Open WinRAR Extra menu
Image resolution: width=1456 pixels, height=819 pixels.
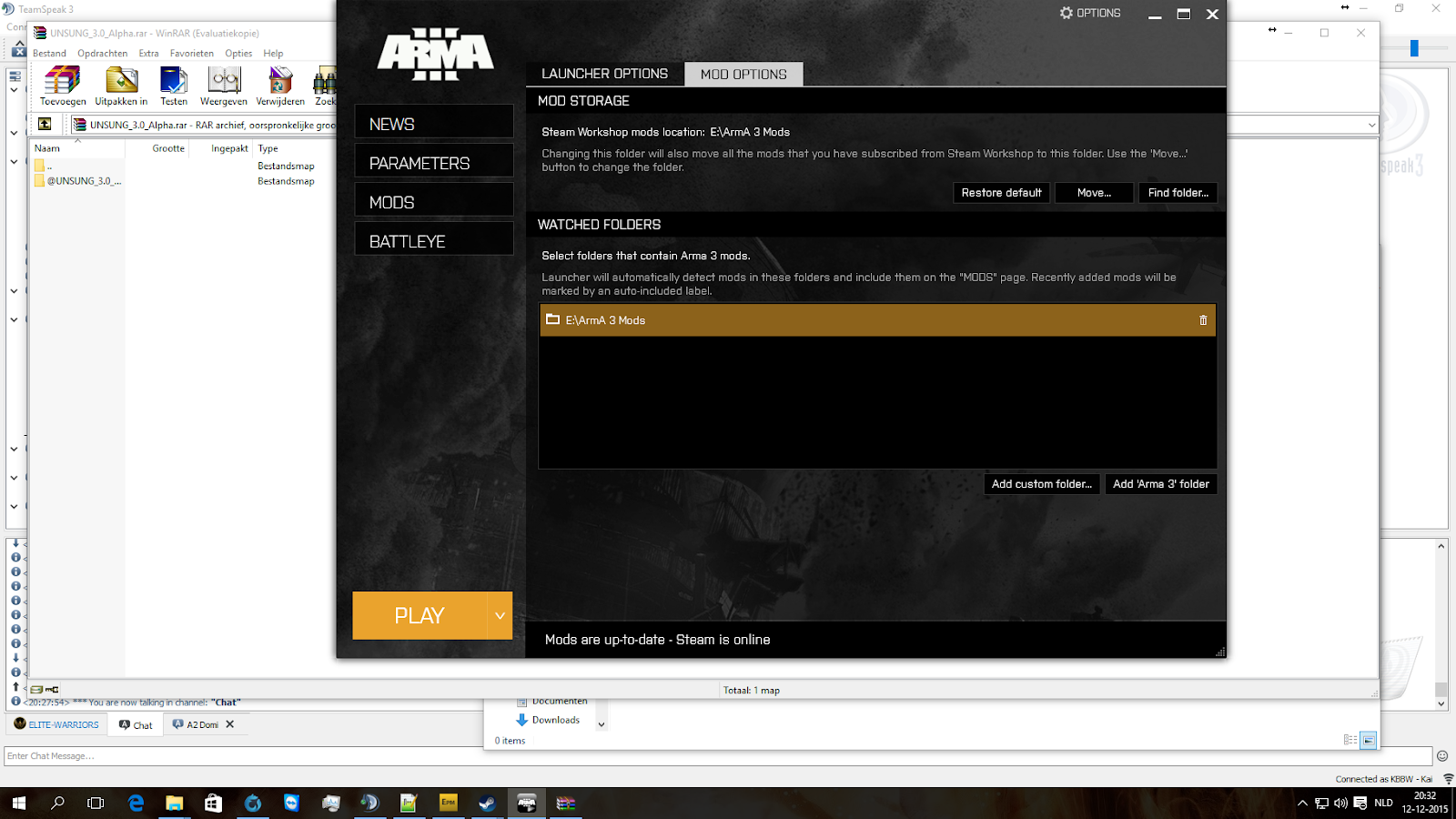point(148,53)
